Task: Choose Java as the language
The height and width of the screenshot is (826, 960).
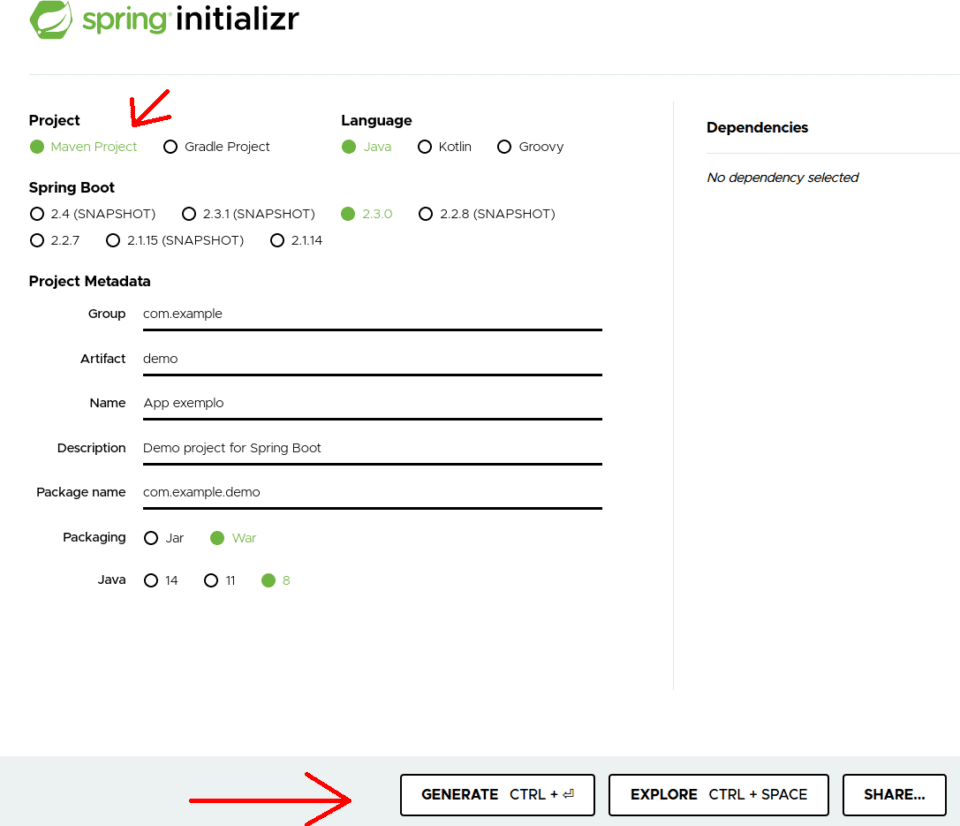Action: pyautogui.click(x=367, y=147)
